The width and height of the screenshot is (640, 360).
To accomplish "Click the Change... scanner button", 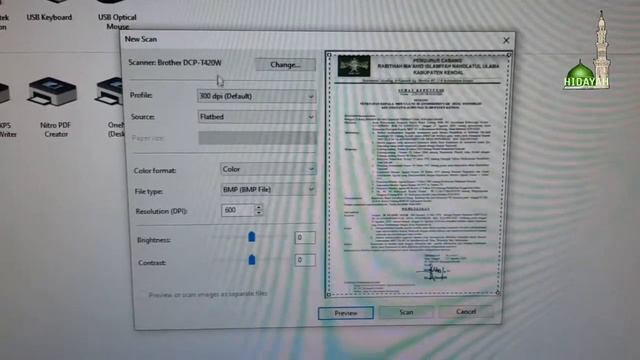I will [285, 64].
